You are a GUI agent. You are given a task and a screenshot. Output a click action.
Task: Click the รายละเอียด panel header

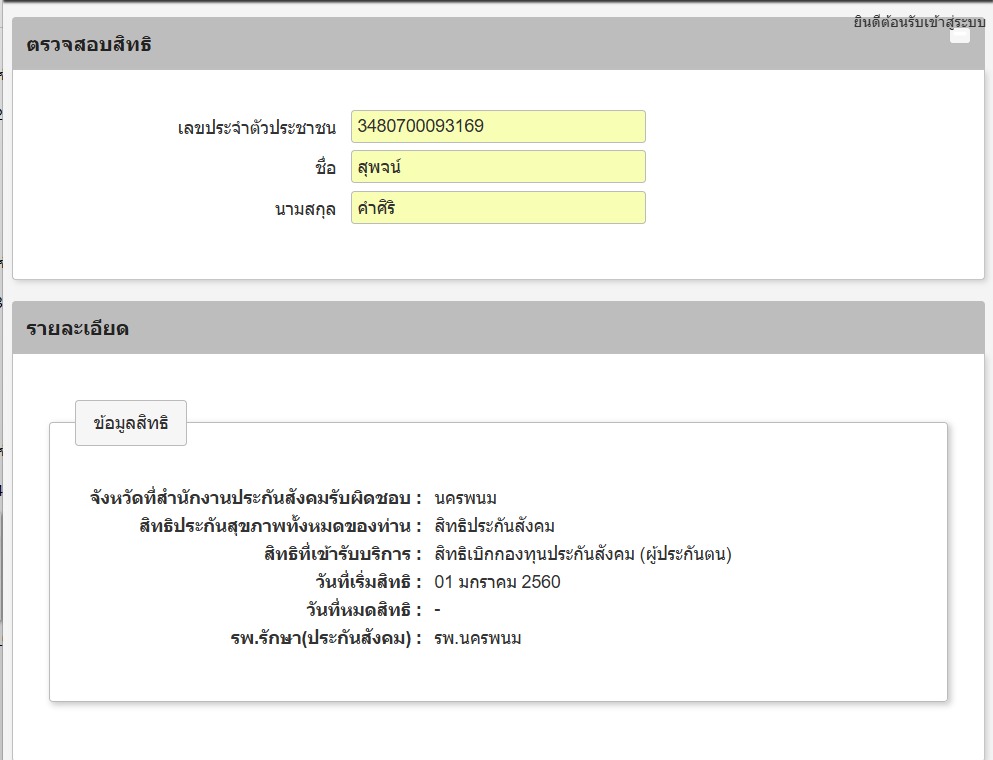[x=498, y=327]
